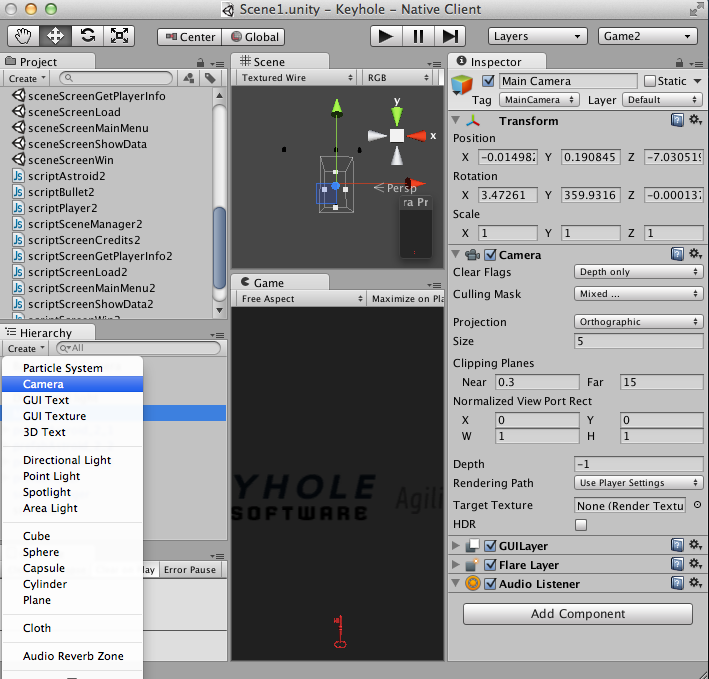Disable the Audio Listener component checkbox
Image resolution: width=709 pixels, height=679 pixels.
[490, 584]
